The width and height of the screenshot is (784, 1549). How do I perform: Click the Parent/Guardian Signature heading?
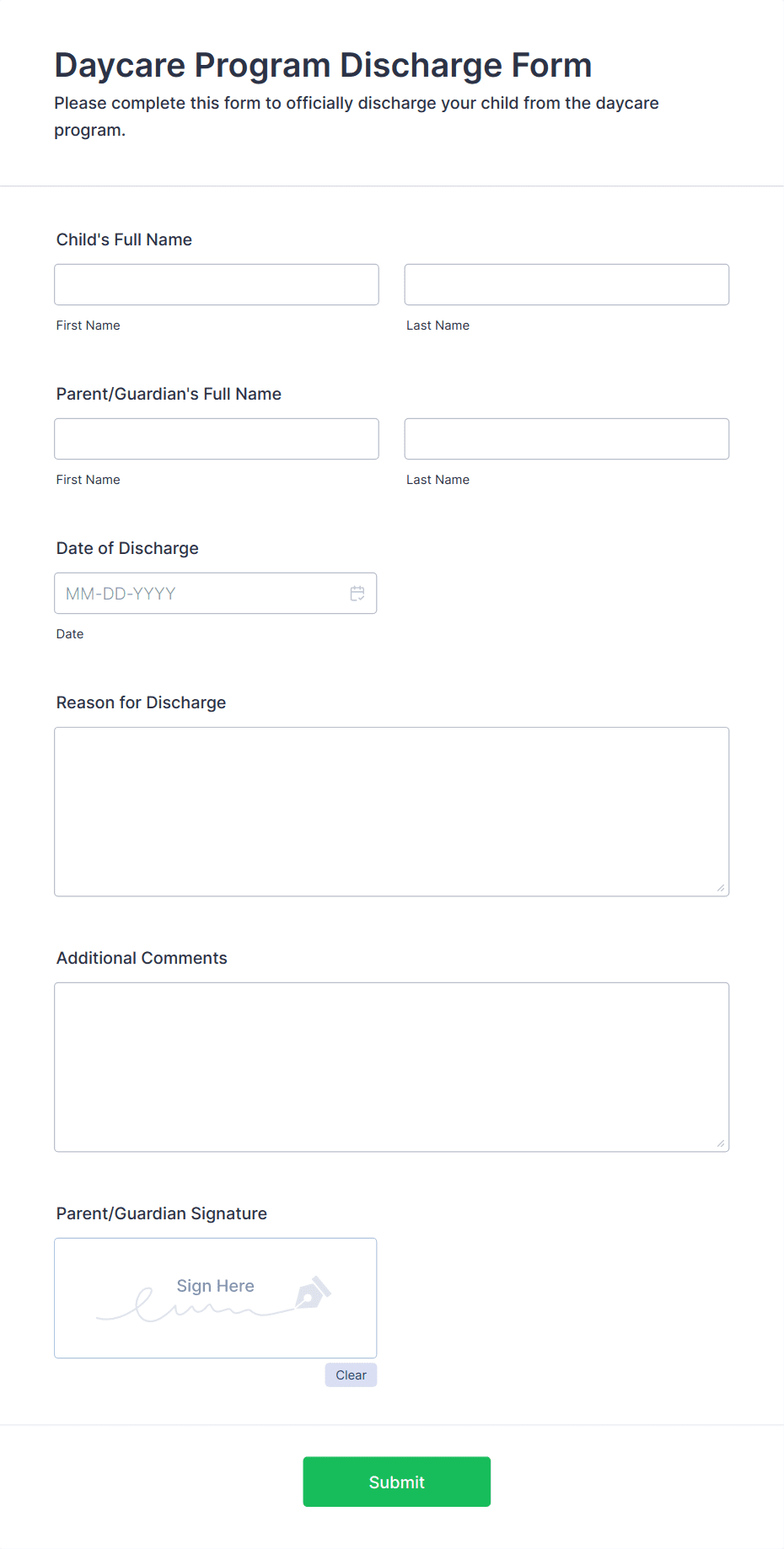(161, 1213)
